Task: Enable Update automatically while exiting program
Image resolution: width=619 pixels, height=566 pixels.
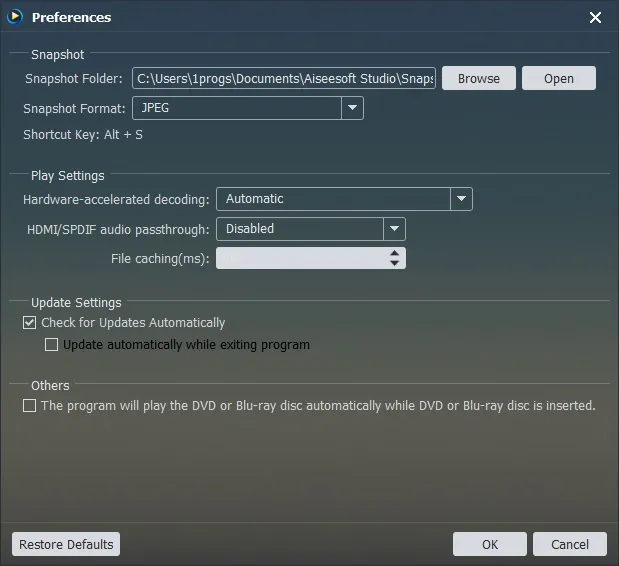Action: point(51,345)
